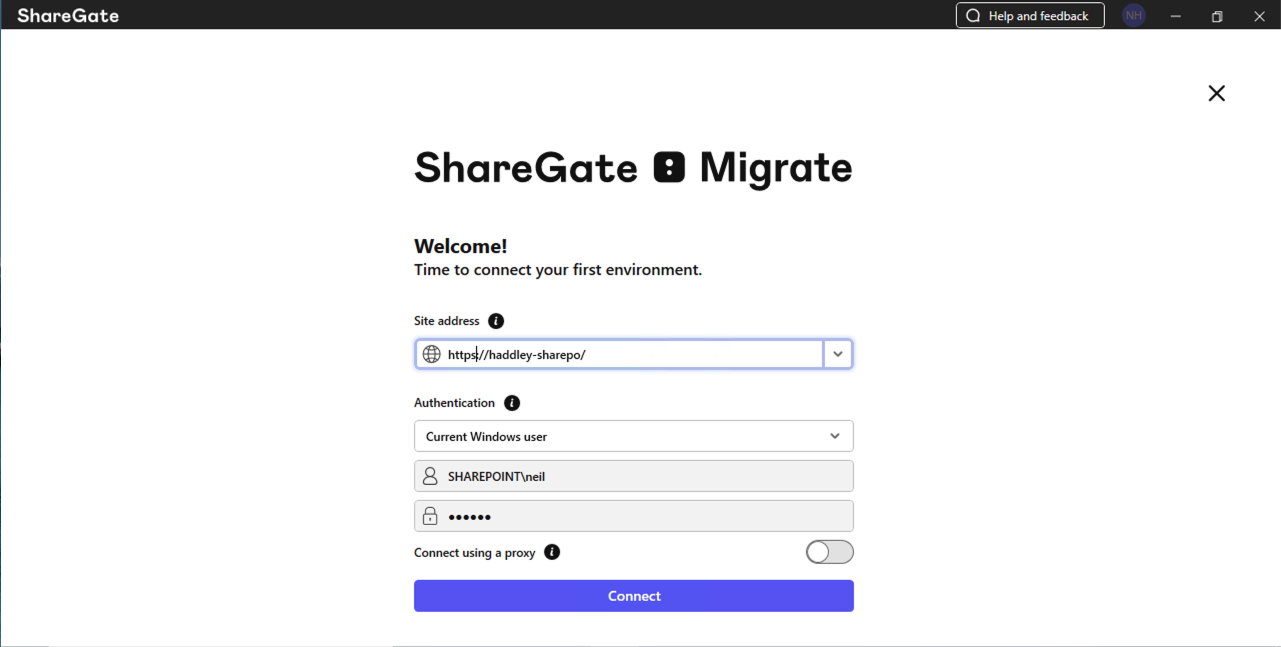
Task: Click the Connect using a proxy info icon
Action: pos(552,552)
